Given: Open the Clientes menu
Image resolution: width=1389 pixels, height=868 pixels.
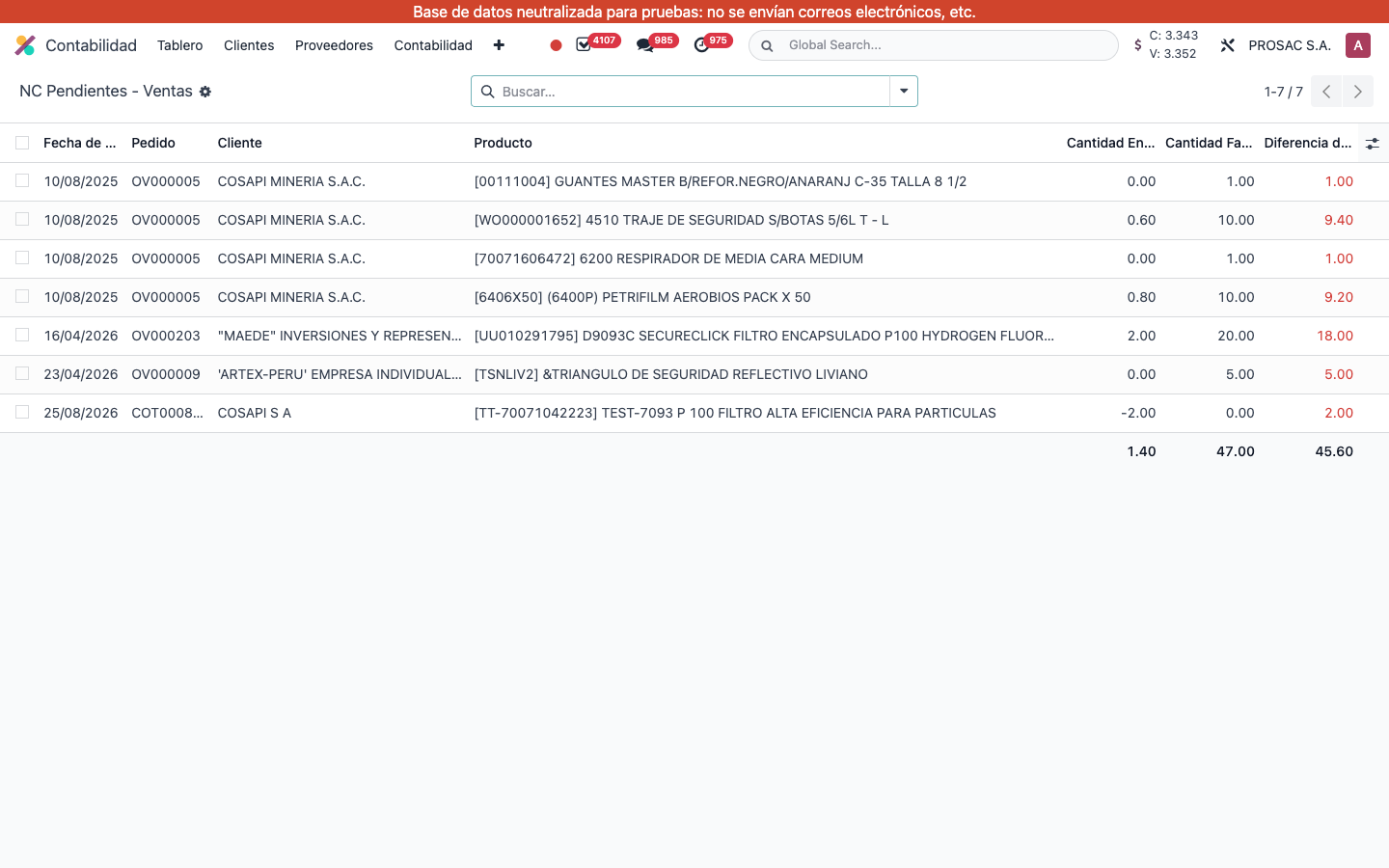Looking at the screenshot, I should (249, 45).
